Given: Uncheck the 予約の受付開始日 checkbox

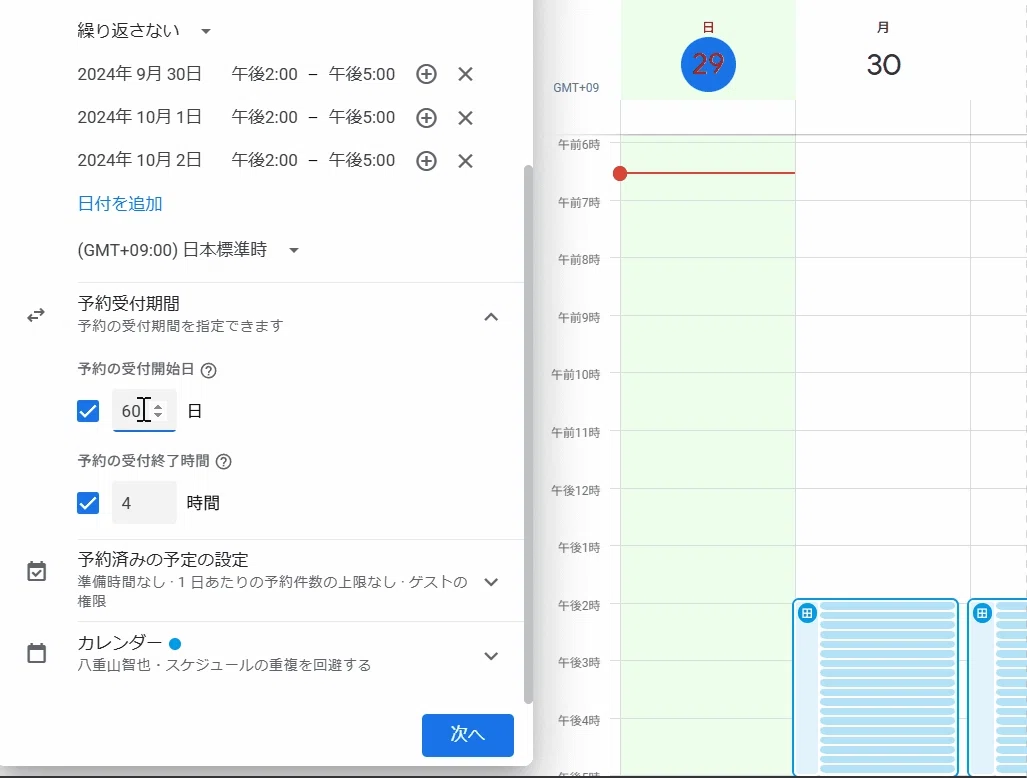Looking at the screenshot, I should click(x=88, y=411).
